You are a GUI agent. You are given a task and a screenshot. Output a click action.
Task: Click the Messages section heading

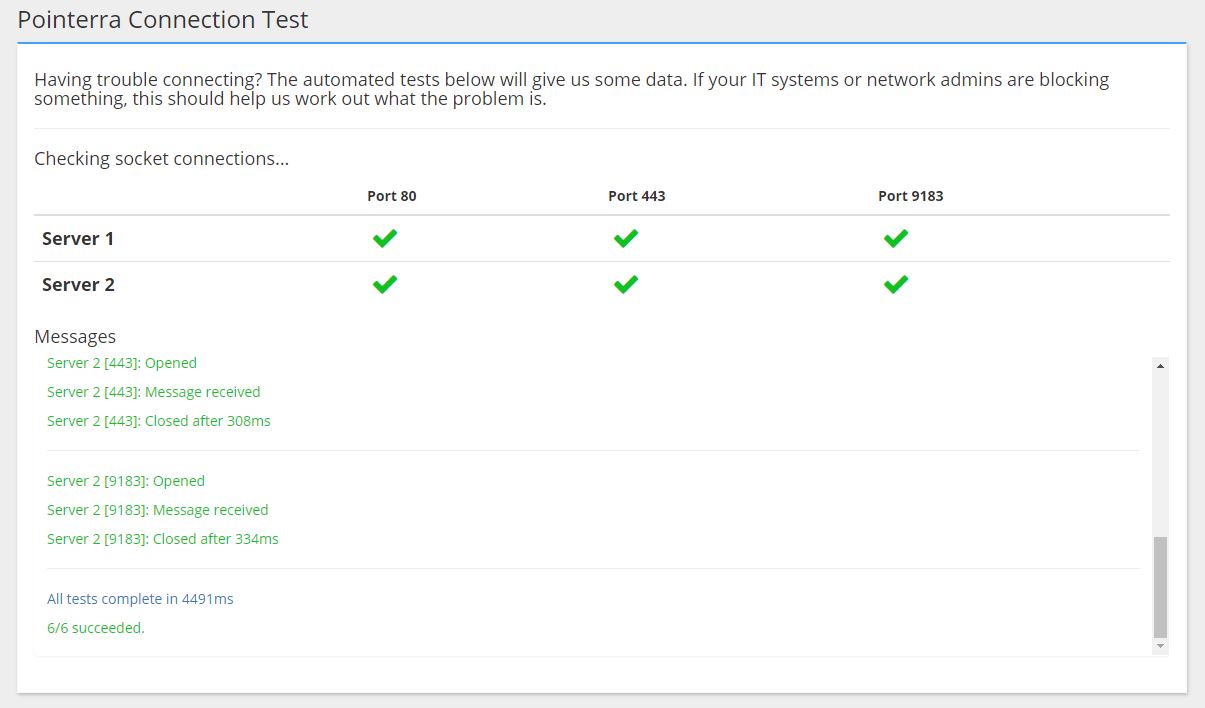pos(75,337)
